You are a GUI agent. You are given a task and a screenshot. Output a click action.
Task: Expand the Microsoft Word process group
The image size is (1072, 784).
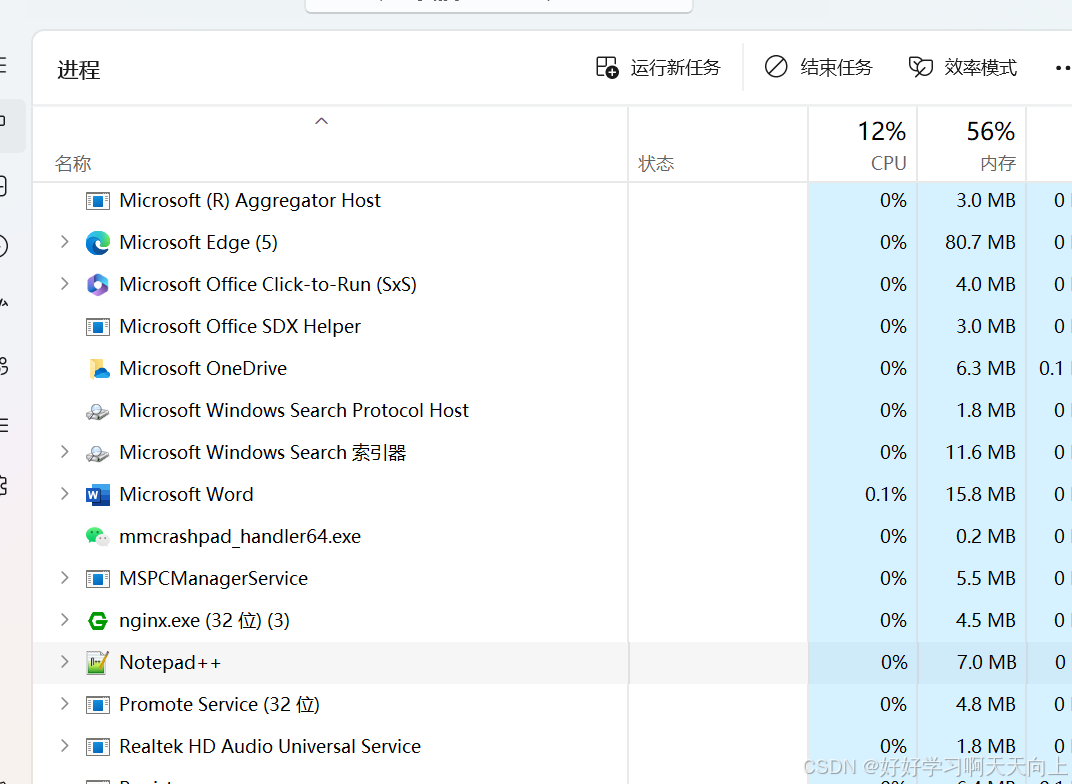pos(64,494)
